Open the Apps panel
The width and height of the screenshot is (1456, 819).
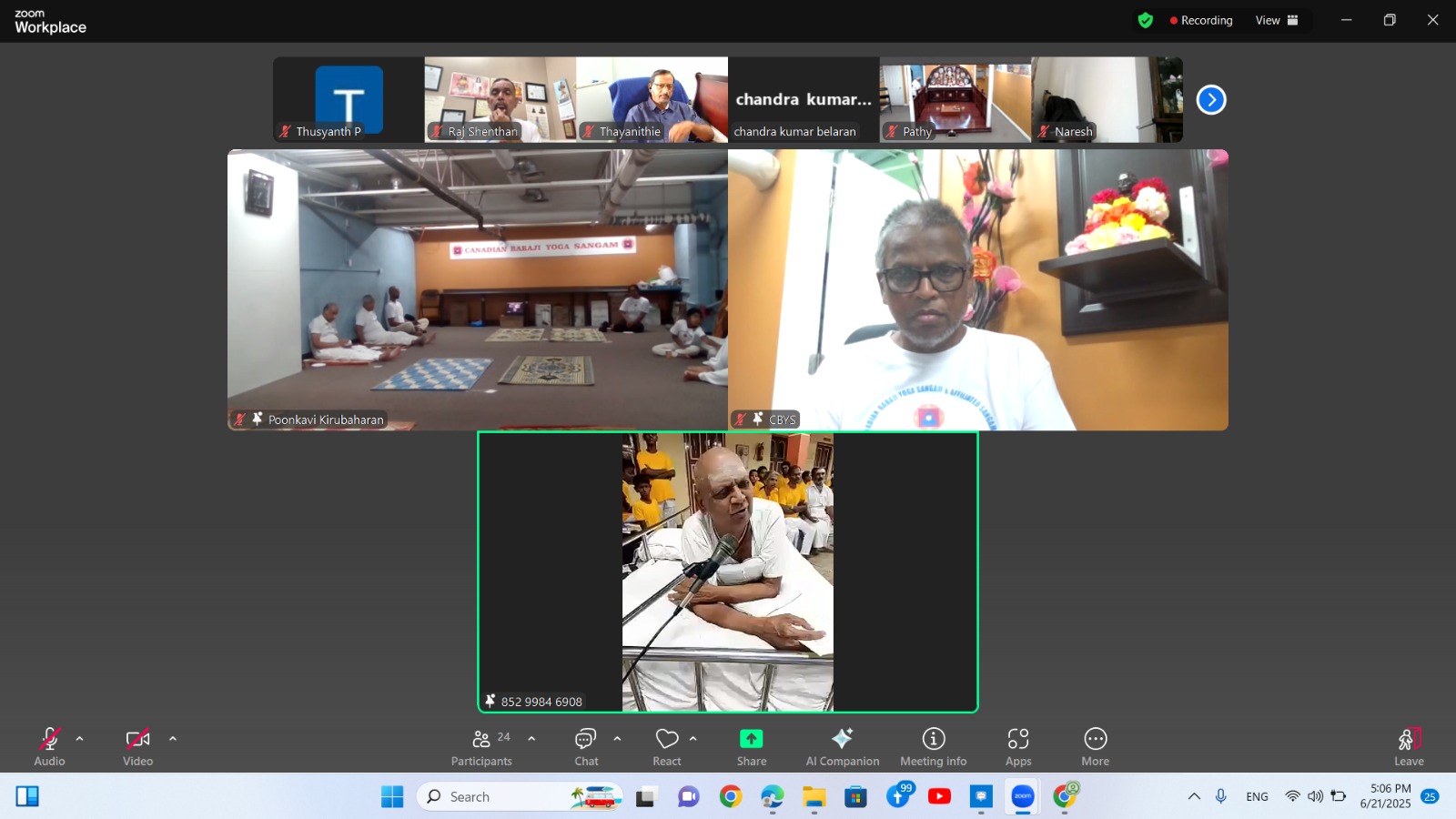click(x=1017, y=746)
